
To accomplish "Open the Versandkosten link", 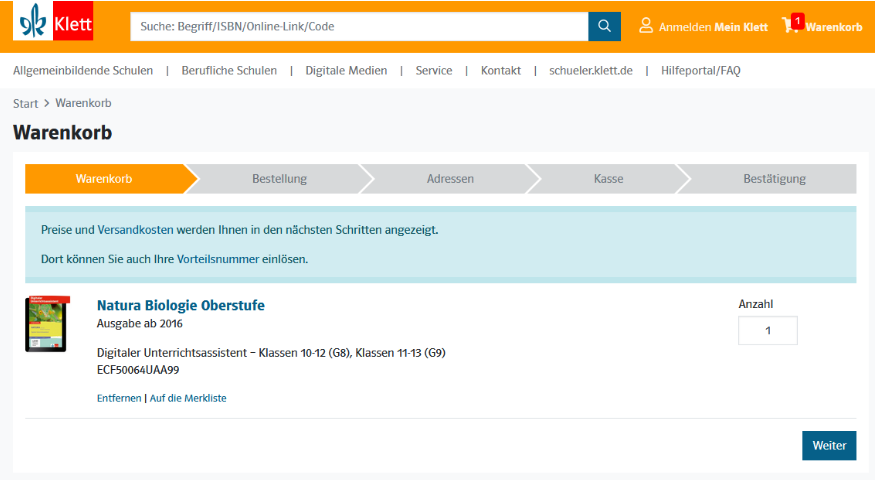I will [136, 230].
